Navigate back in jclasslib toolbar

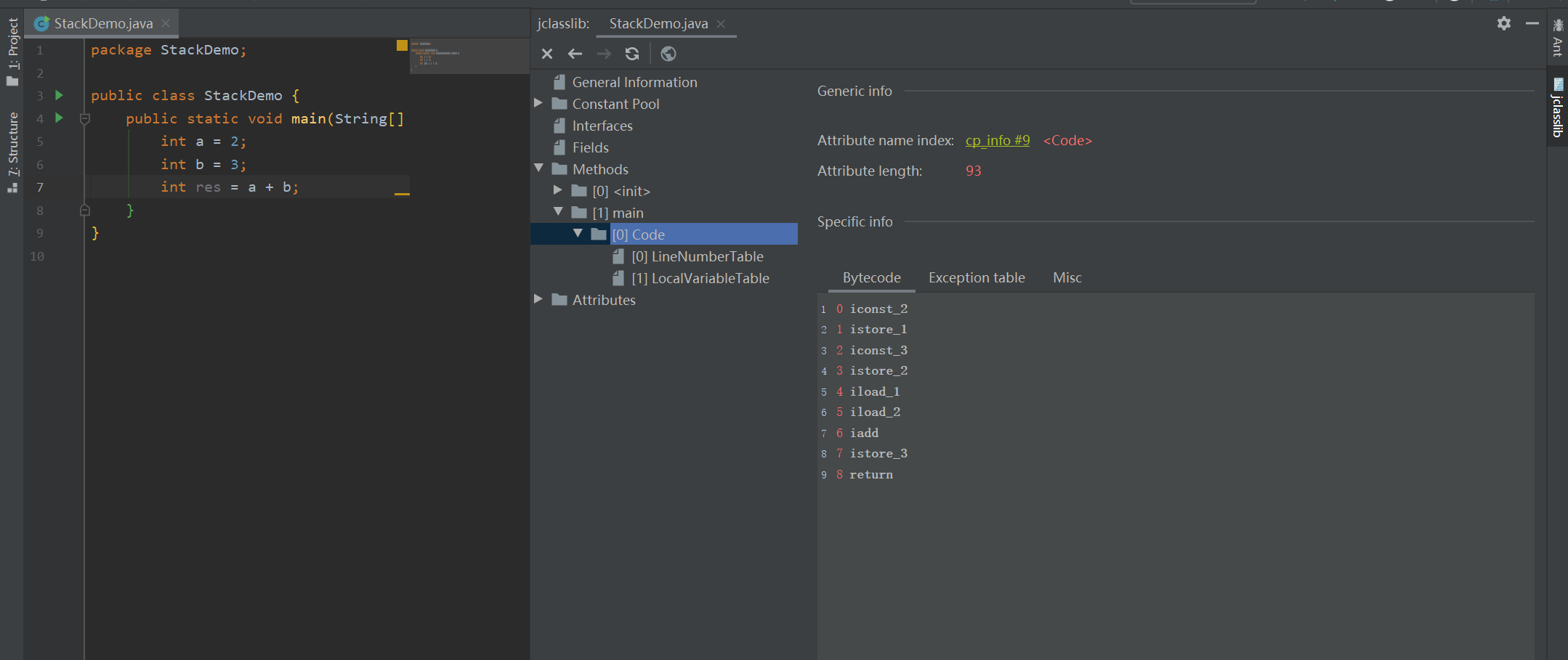pos(575,54)
